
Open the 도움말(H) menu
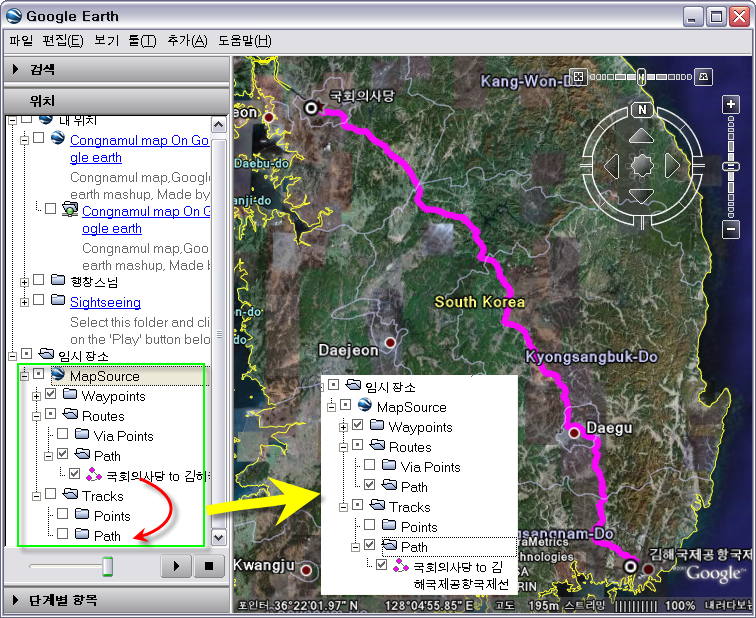pyautogui.click(x=244, y=40)
